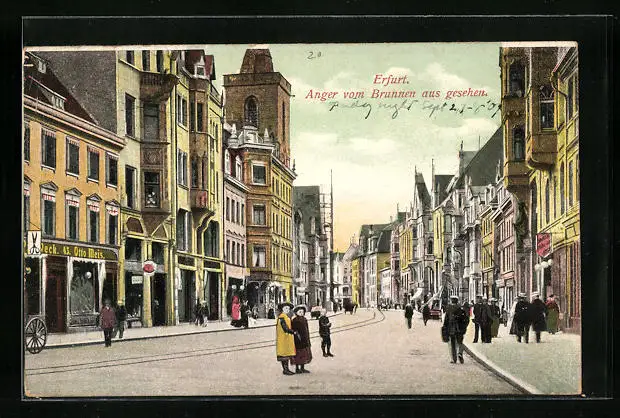Click the handwritten number at top center
Image resolution: width=620 pixels, height=418 pixels.
(314, 55)
